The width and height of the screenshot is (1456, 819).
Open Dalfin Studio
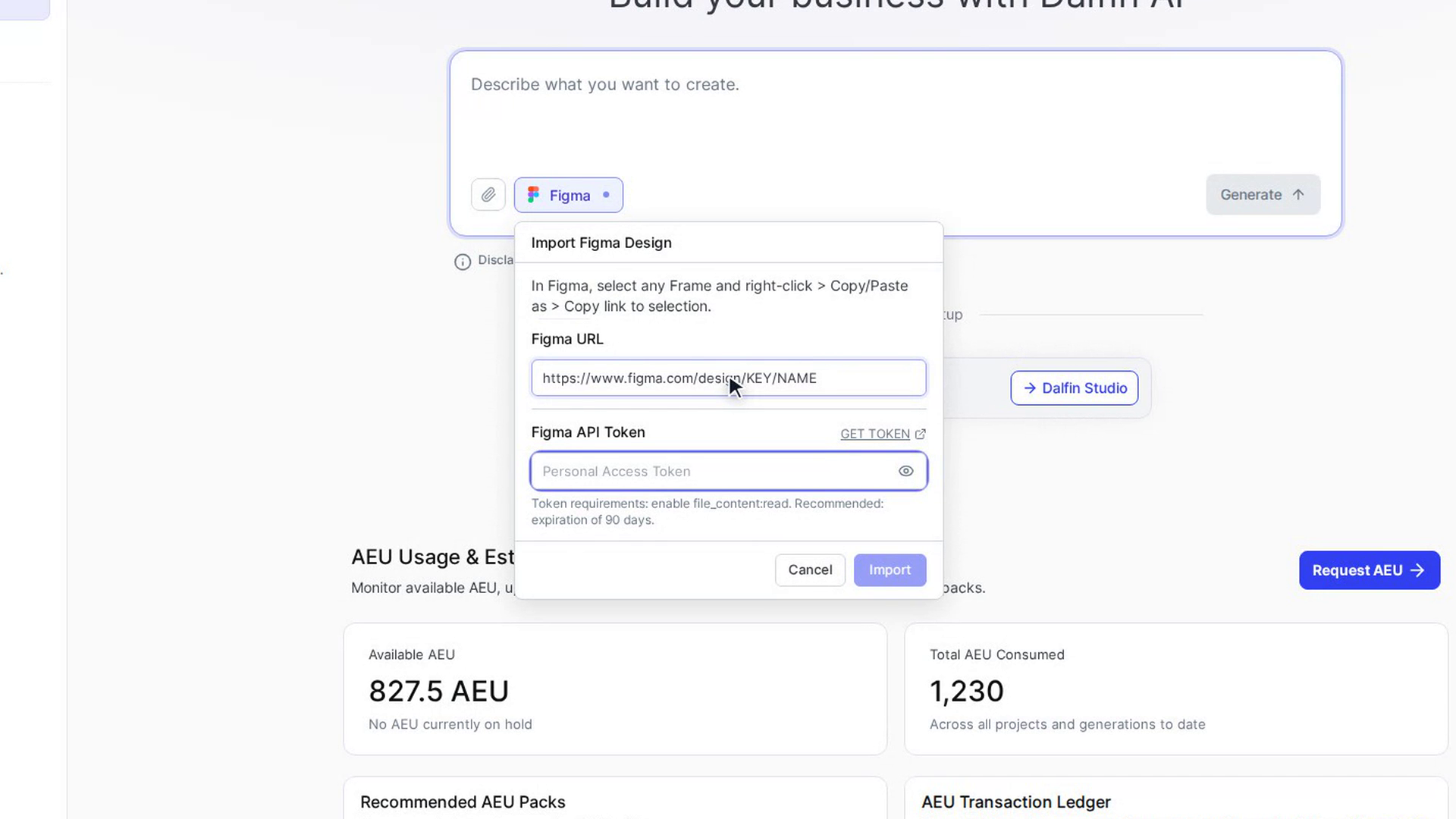(1074, 388)
